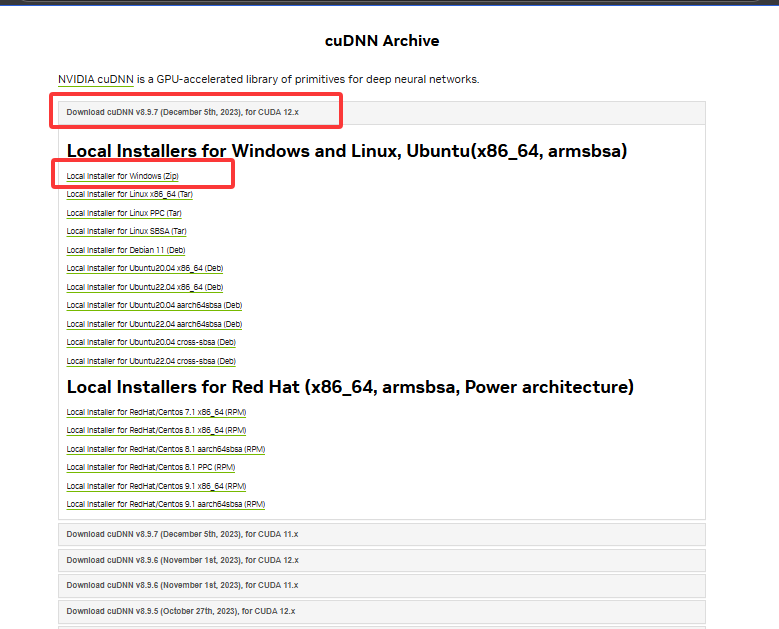779x629 pixels.
Task: Open RedHat/Centos 8.1 PPC (RPM) link
Action: tap(151, 468)
